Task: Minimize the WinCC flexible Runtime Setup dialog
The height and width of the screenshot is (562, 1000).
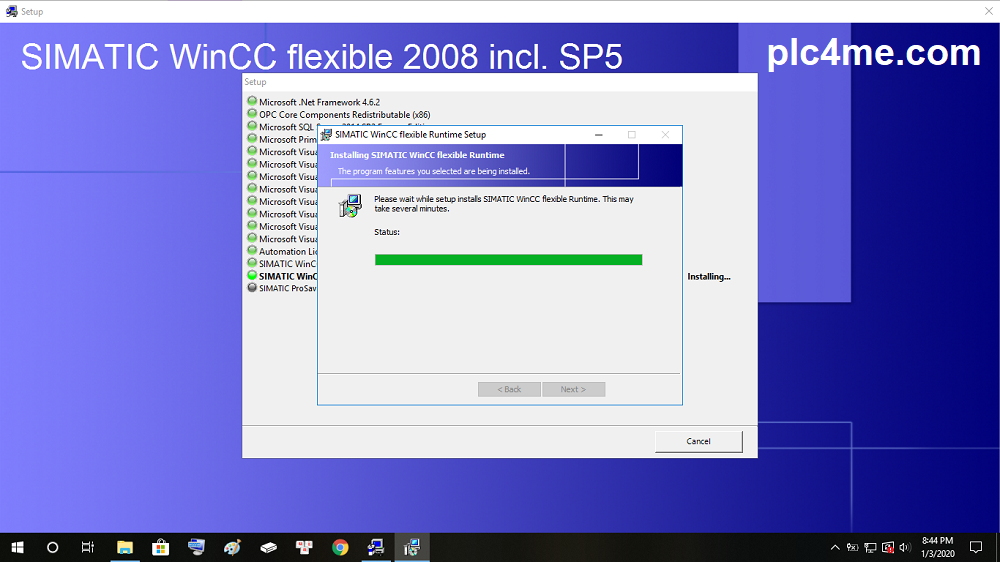Action: [598, 135]
